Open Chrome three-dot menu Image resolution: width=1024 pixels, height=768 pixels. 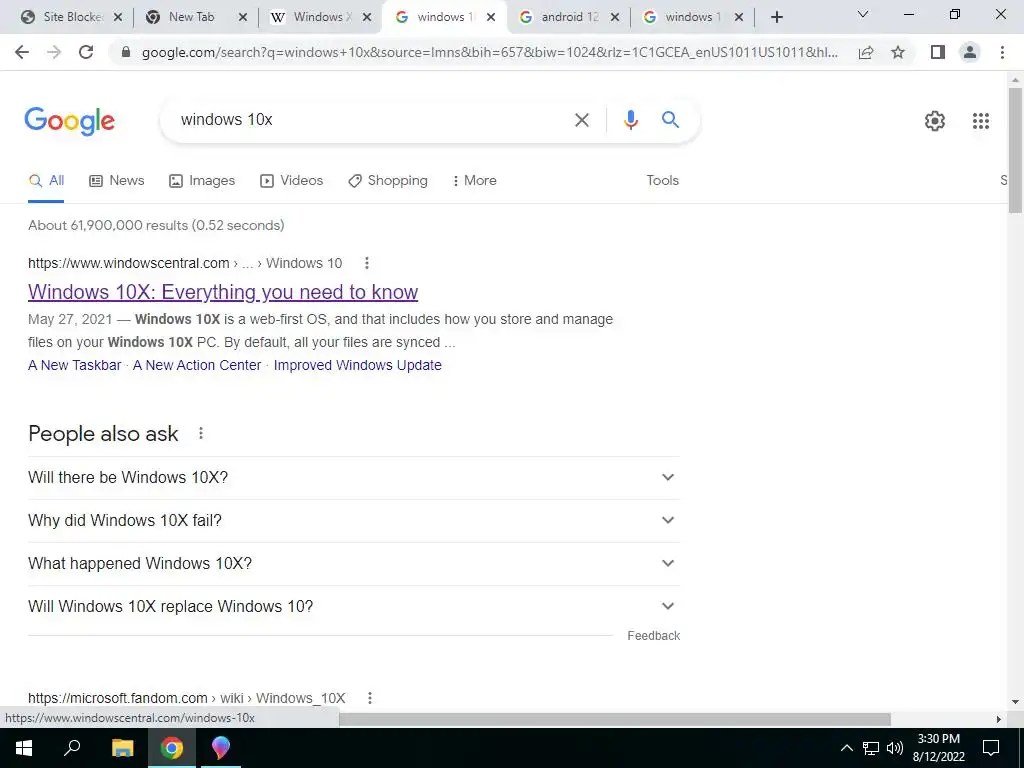1002,52
